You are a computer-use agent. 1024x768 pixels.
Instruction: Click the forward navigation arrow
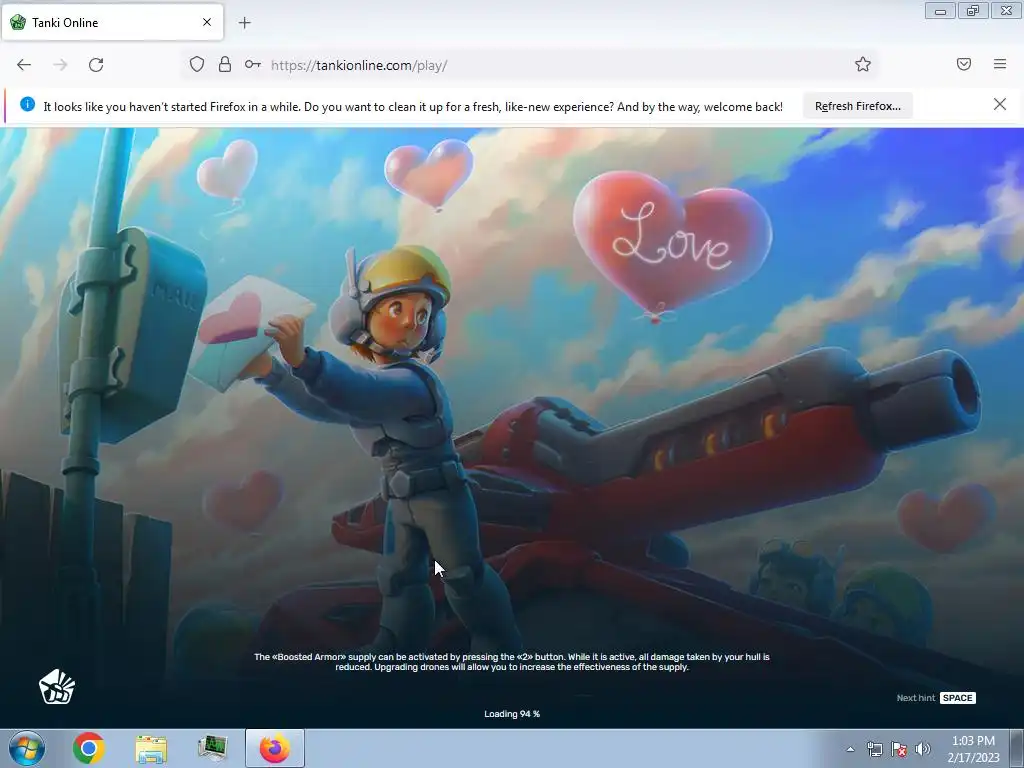click(x=60, y=65)
